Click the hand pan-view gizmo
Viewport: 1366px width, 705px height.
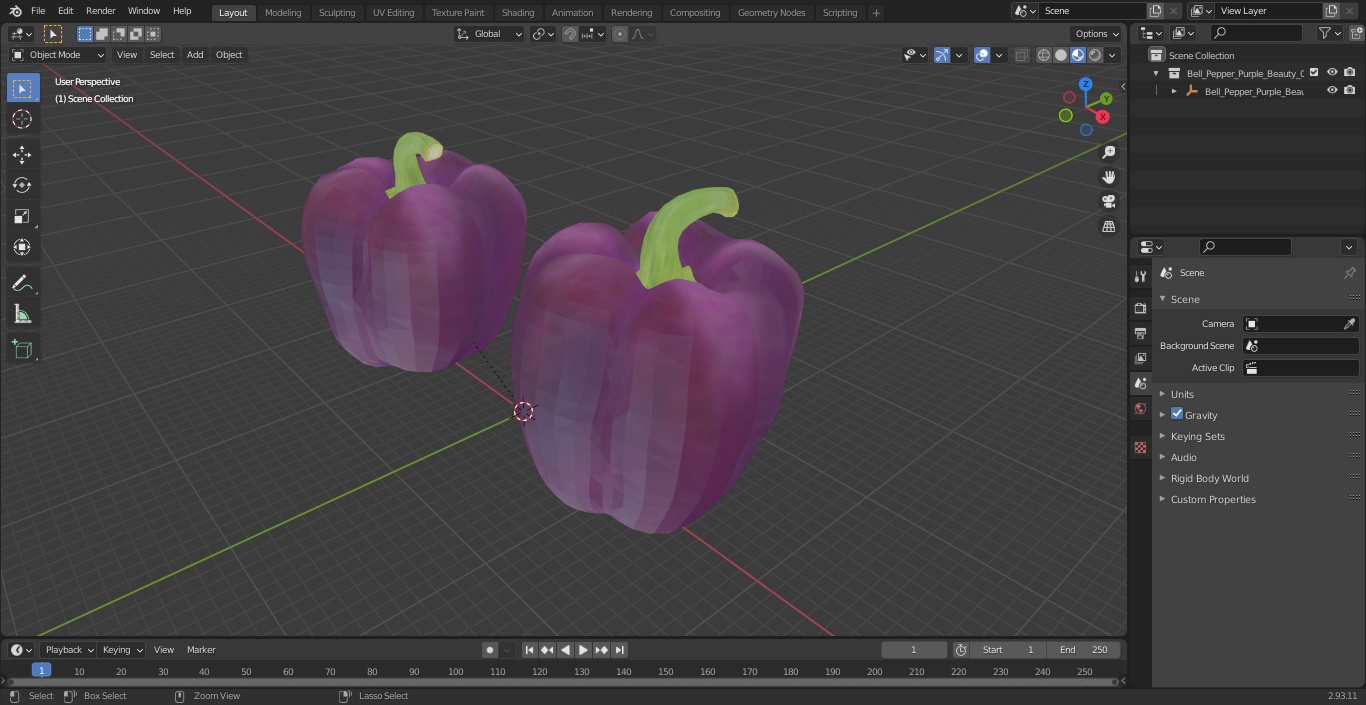click(1108, 177)
